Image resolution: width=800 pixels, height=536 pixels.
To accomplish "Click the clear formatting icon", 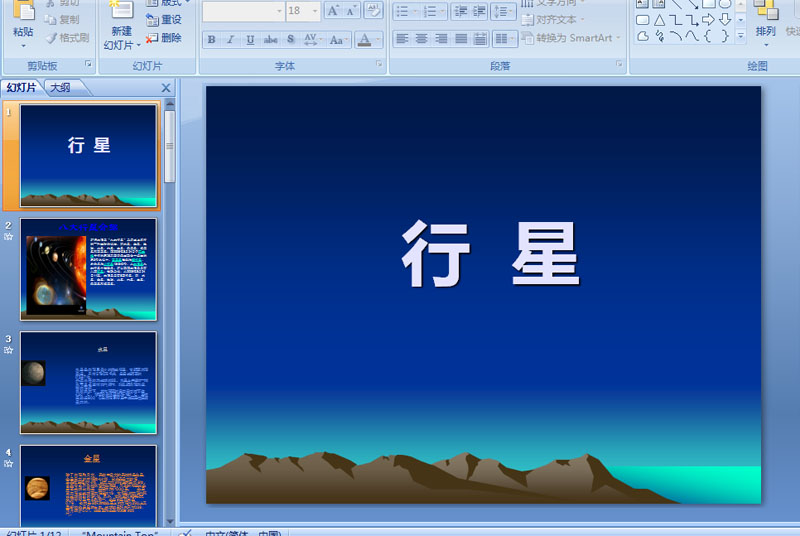I will tap(373, 11).
